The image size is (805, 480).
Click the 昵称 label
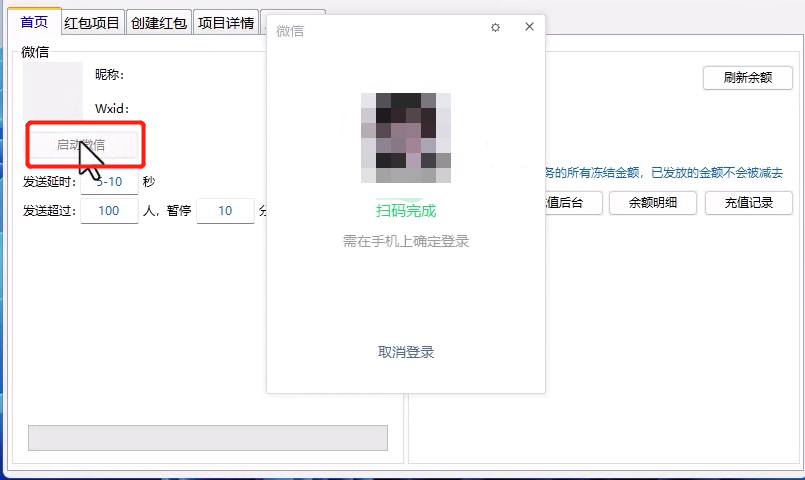109,75
